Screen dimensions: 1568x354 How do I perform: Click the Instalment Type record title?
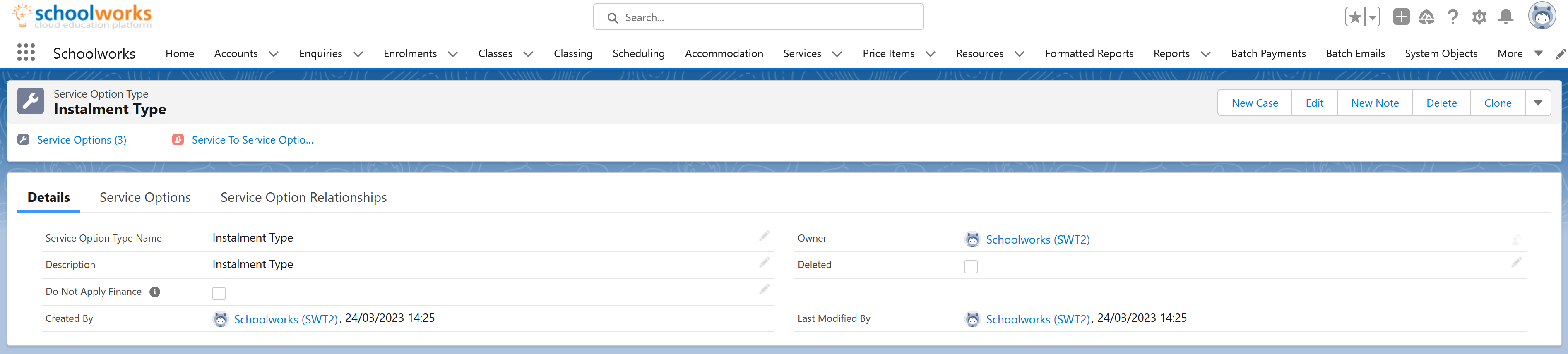coord(110,110)
